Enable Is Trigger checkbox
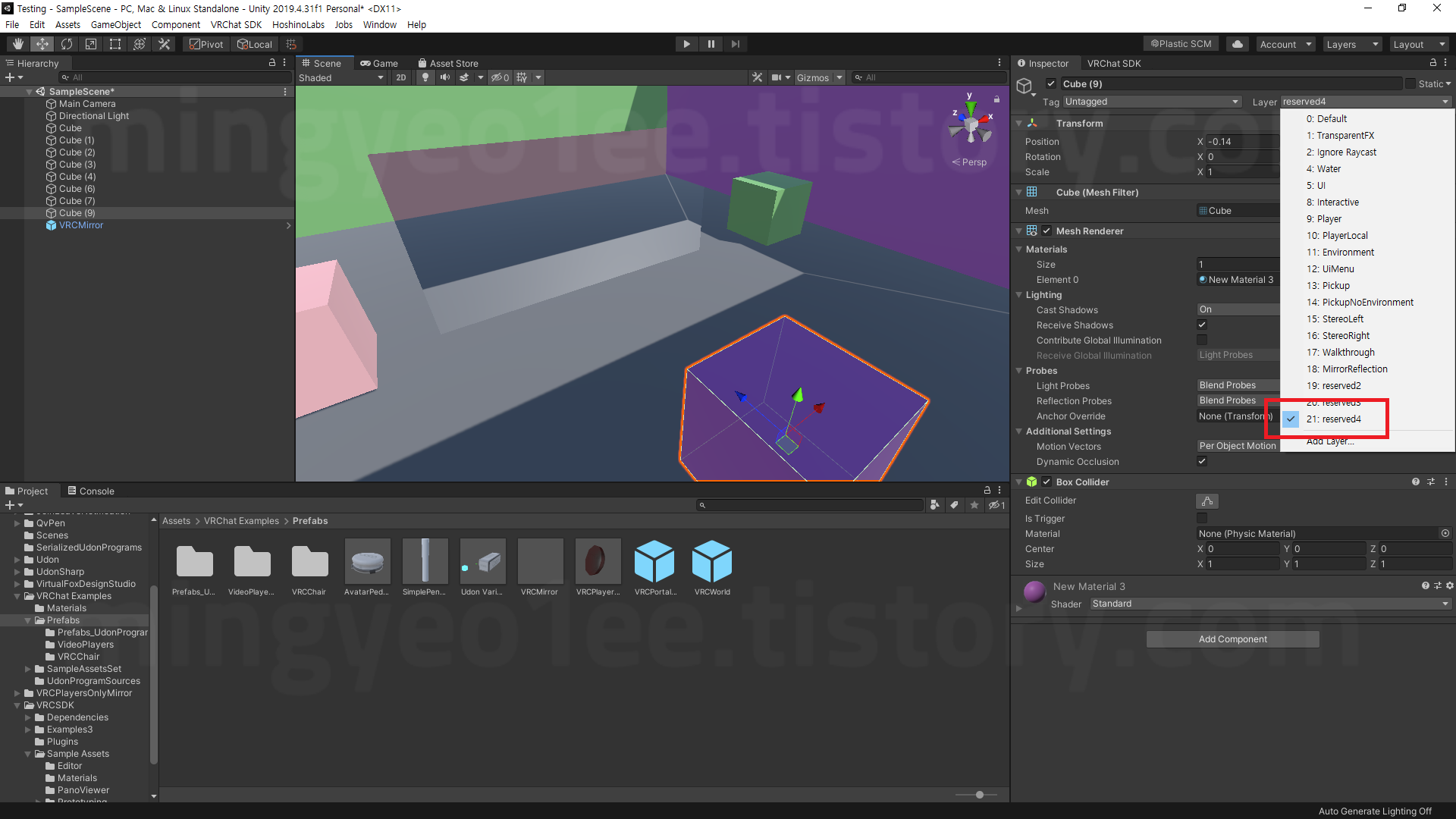This screenshot has width=1456, height=819. (x=1202, y=519)
